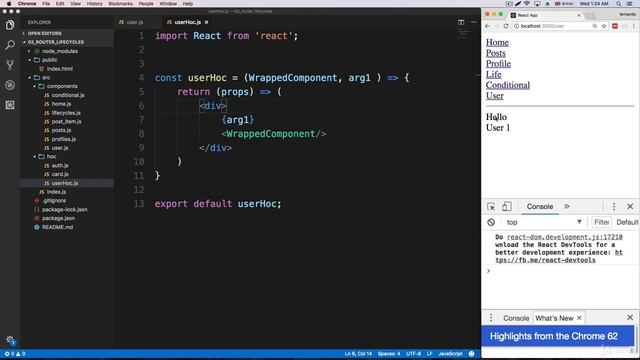Click the Profile link in the browser

[x=498, y=64]
